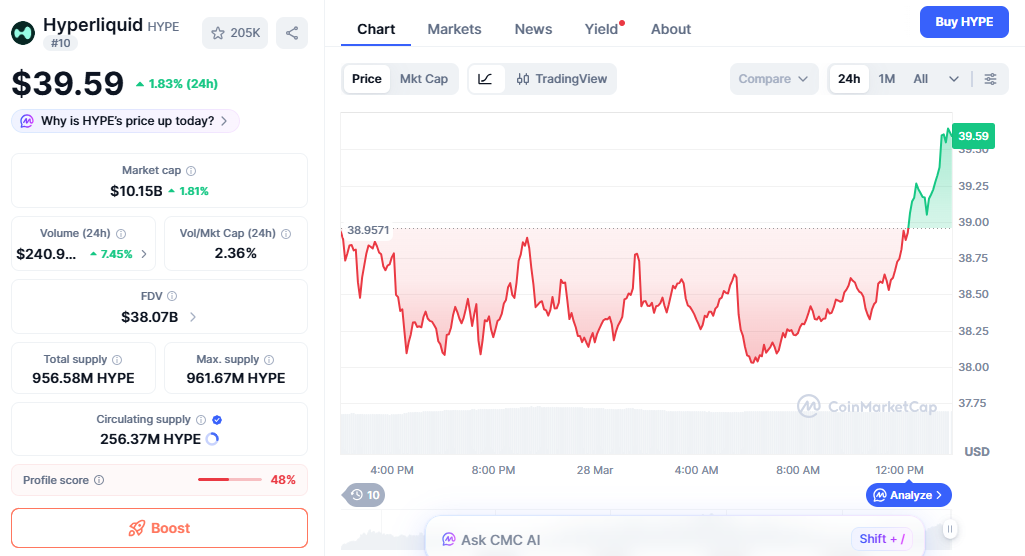Open the Circulating supply info icon
This screenshot has height=556, width=1025.
point(201,419)
